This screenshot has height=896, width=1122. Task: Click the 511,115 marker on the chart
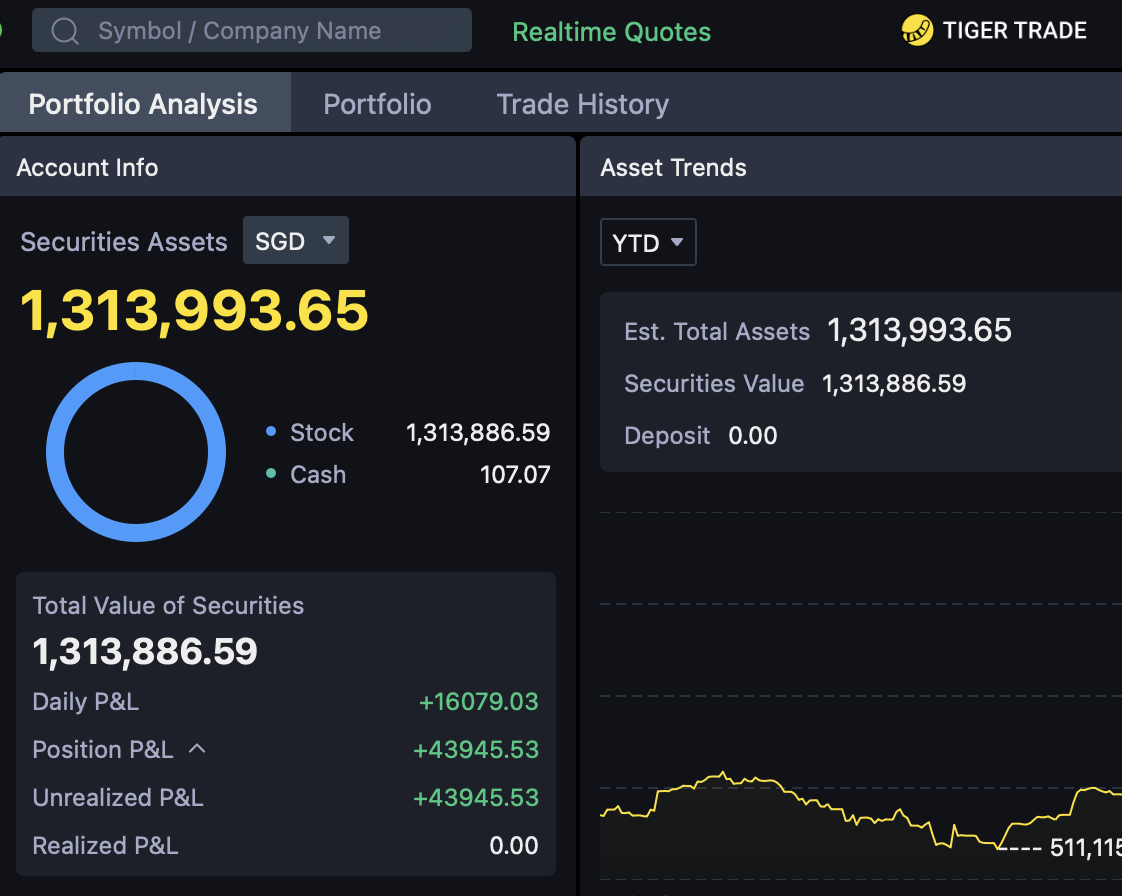click(x=1085, y=847)
